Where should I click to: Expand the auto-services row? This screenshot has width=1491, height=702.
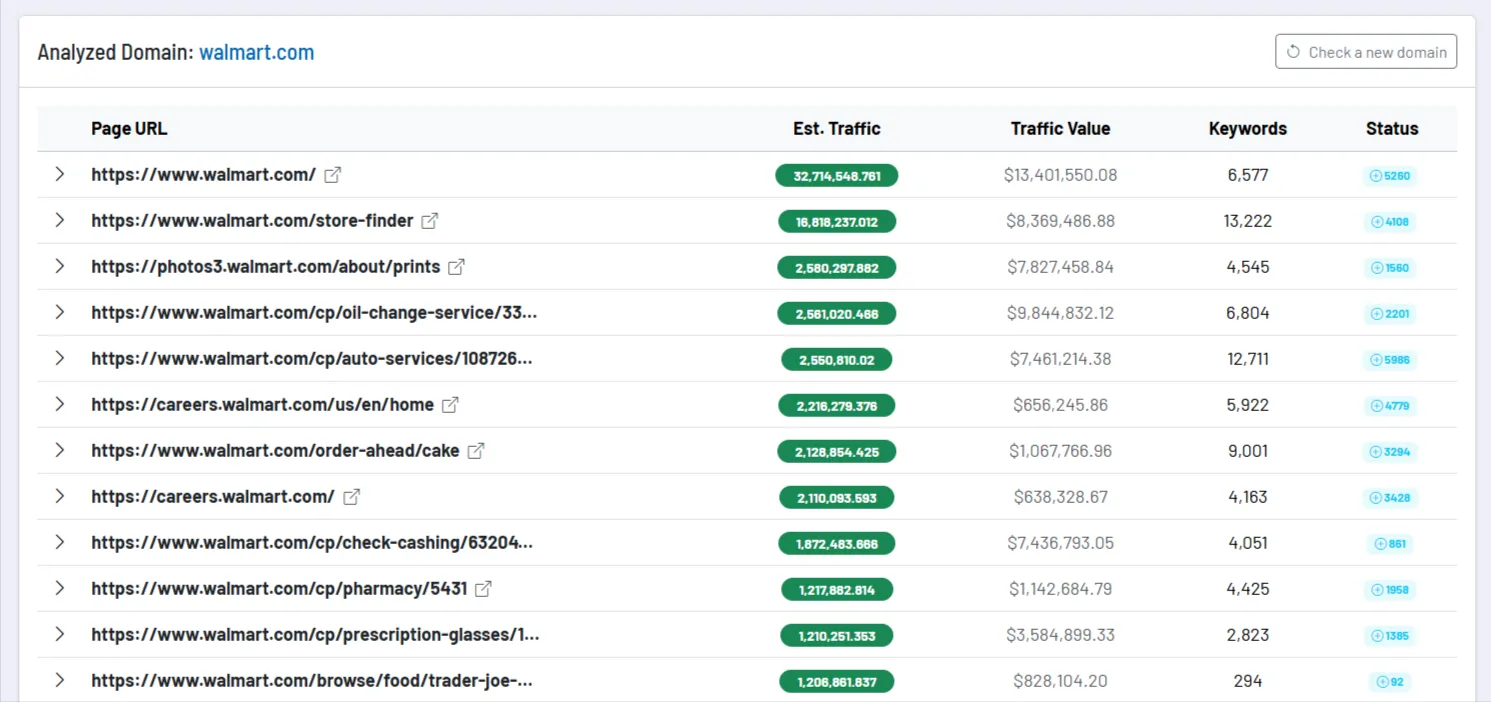click(60, 358)
